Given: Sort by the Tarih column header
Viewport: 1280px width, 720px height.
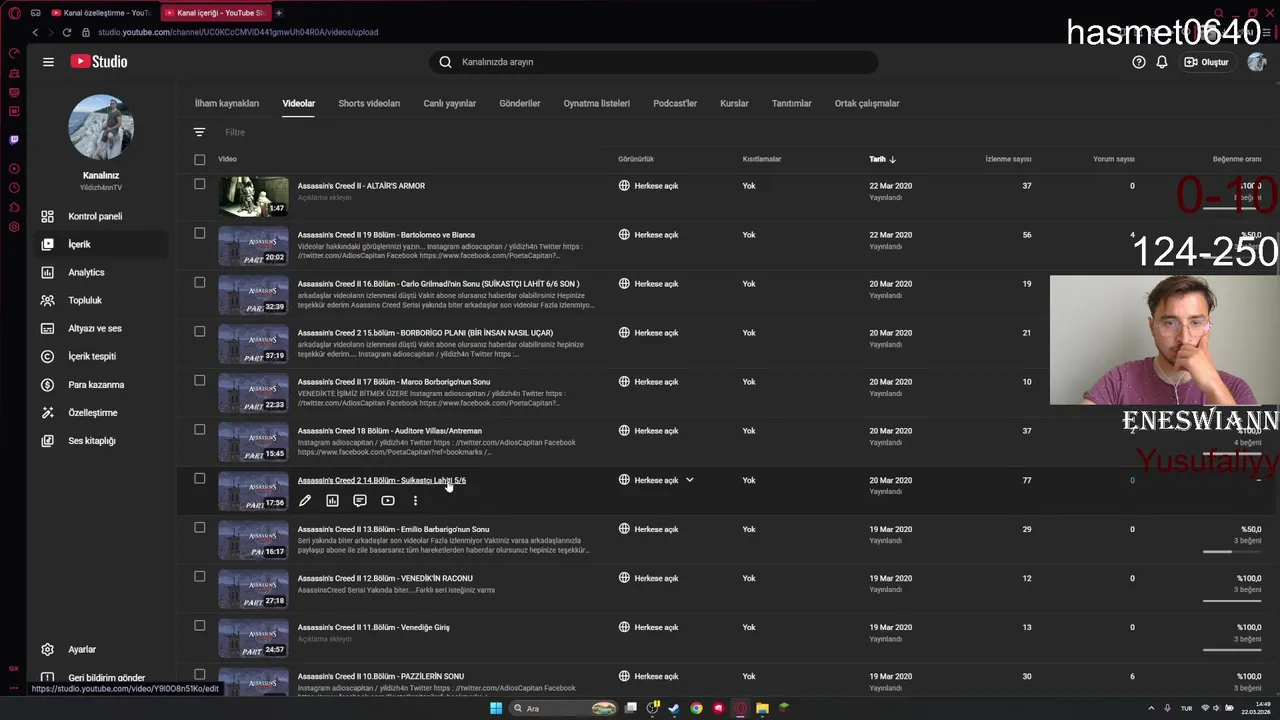Looking at the screenshot, I should tap(882, 159).
